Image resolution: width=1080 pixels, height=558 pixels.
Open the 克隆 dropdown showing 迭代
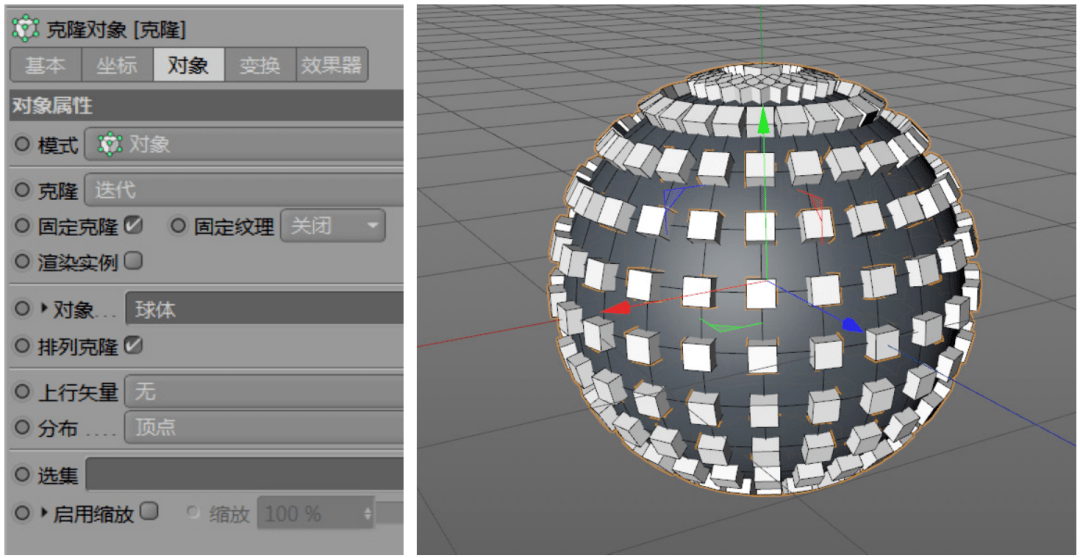(x=244, y=190)
